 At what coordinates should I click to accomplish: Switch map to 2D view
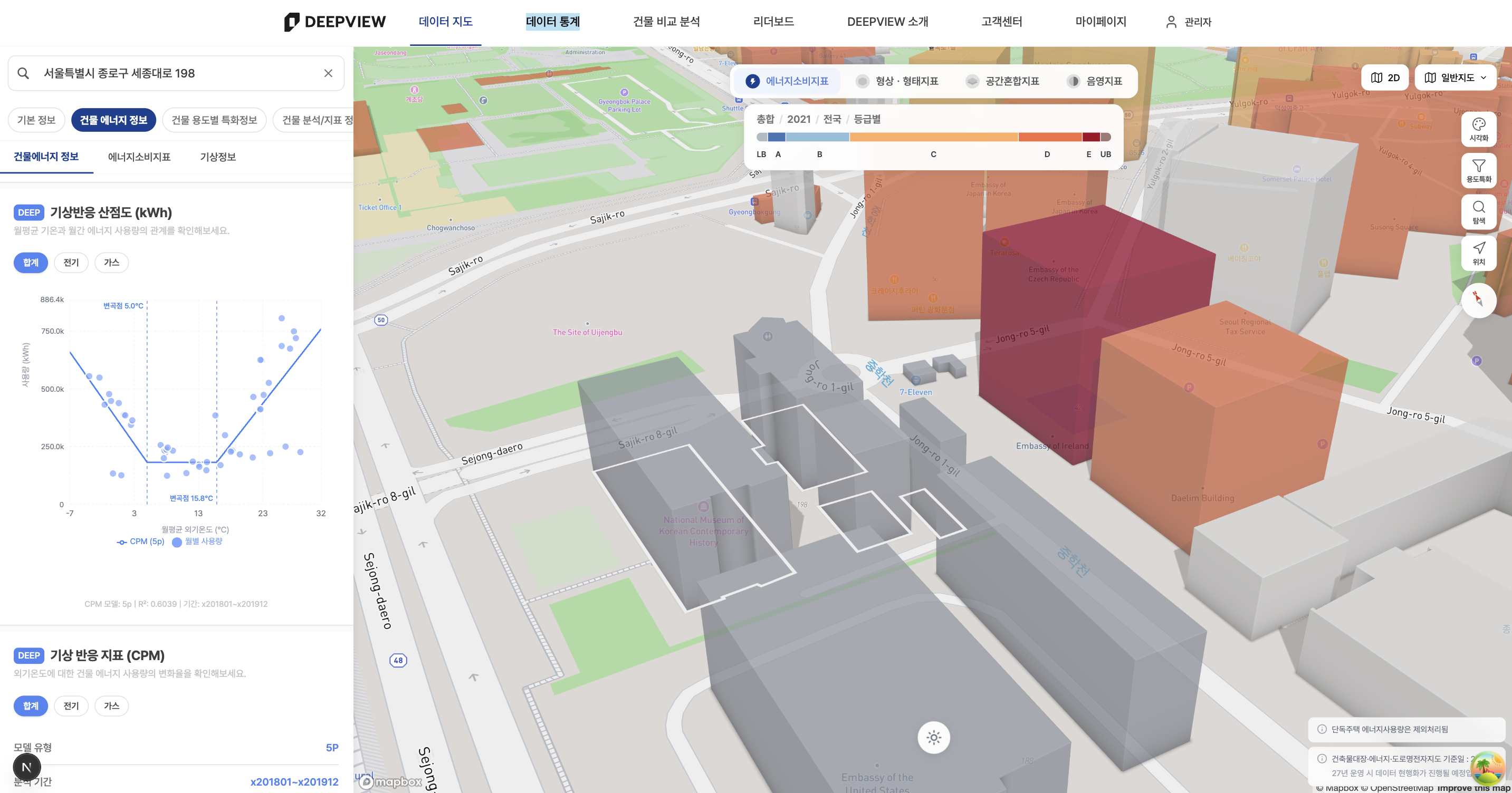pos(1385,78)
